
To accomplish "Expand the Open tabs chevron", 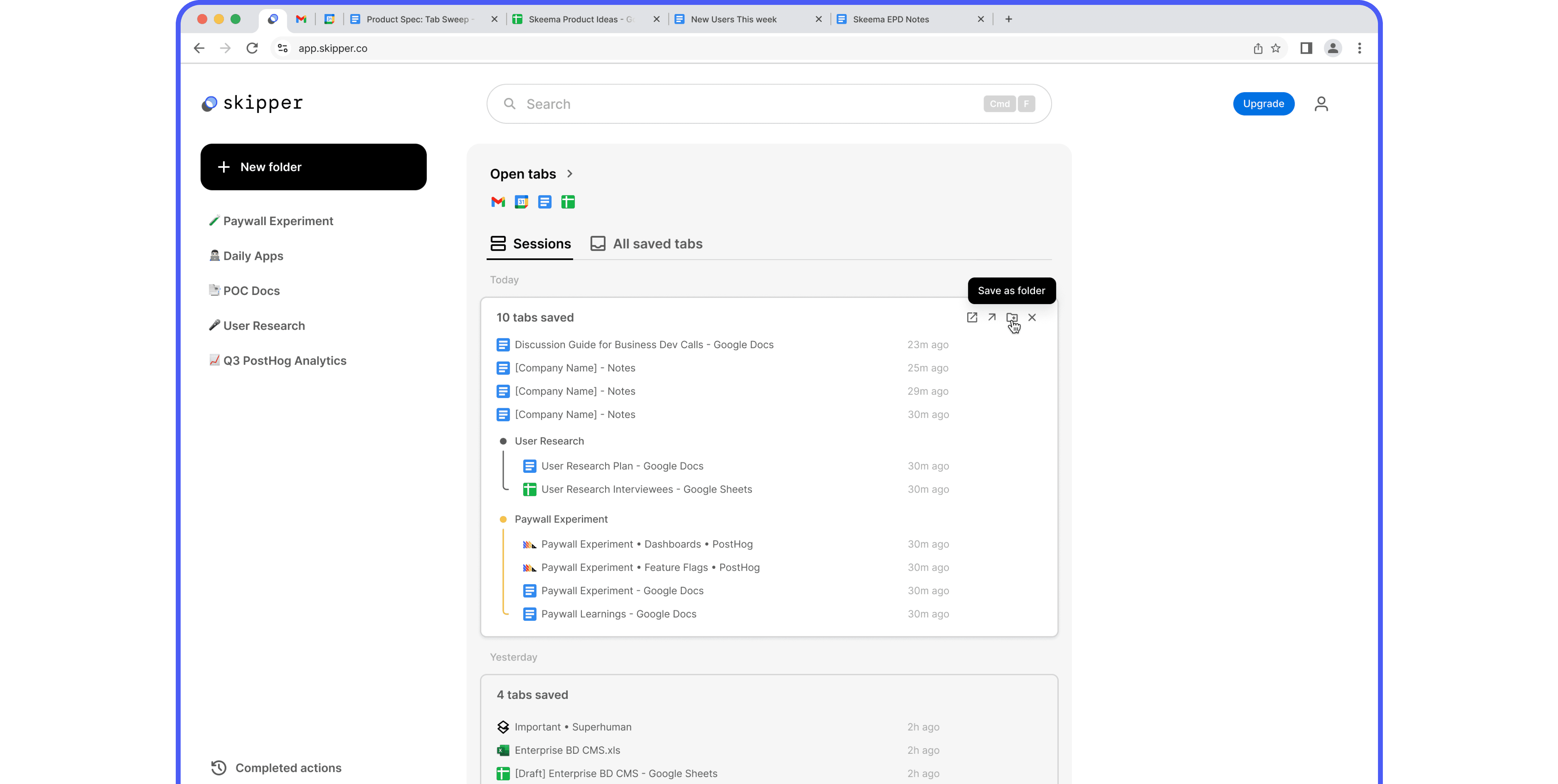I will 569,174.
